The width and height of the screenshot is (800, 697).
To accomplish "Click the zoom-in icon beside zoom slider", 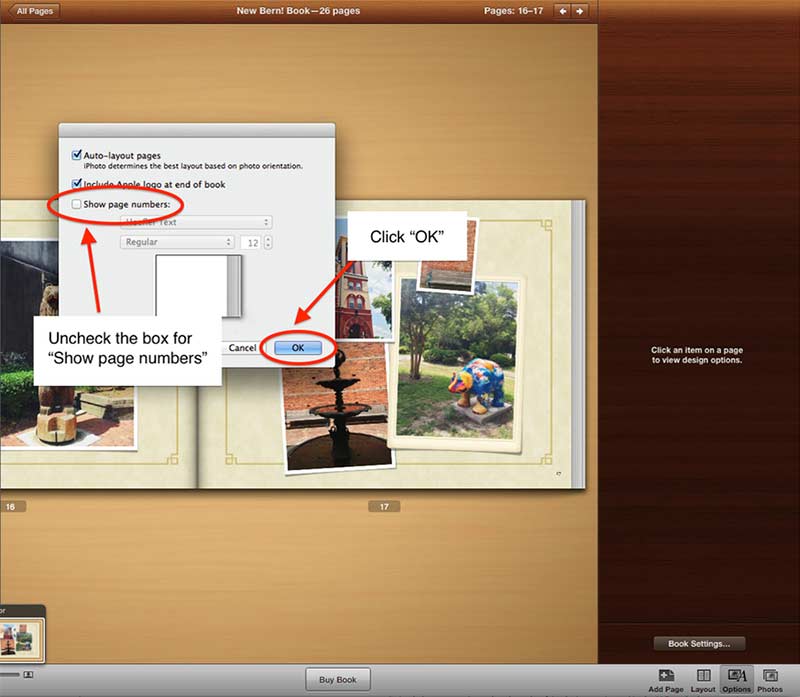I will (29, 675).
